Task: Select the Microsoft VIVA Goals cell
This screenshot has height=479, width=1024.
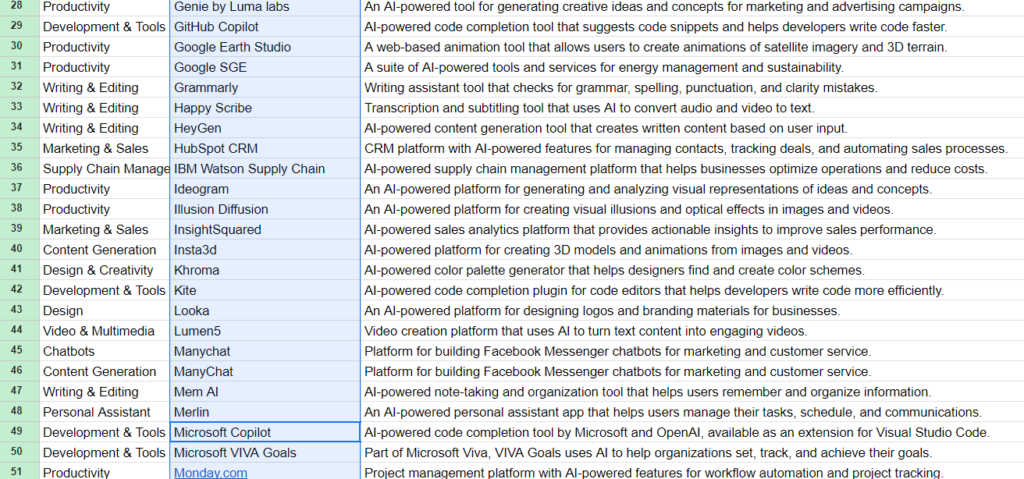Action: coord(265,452)
